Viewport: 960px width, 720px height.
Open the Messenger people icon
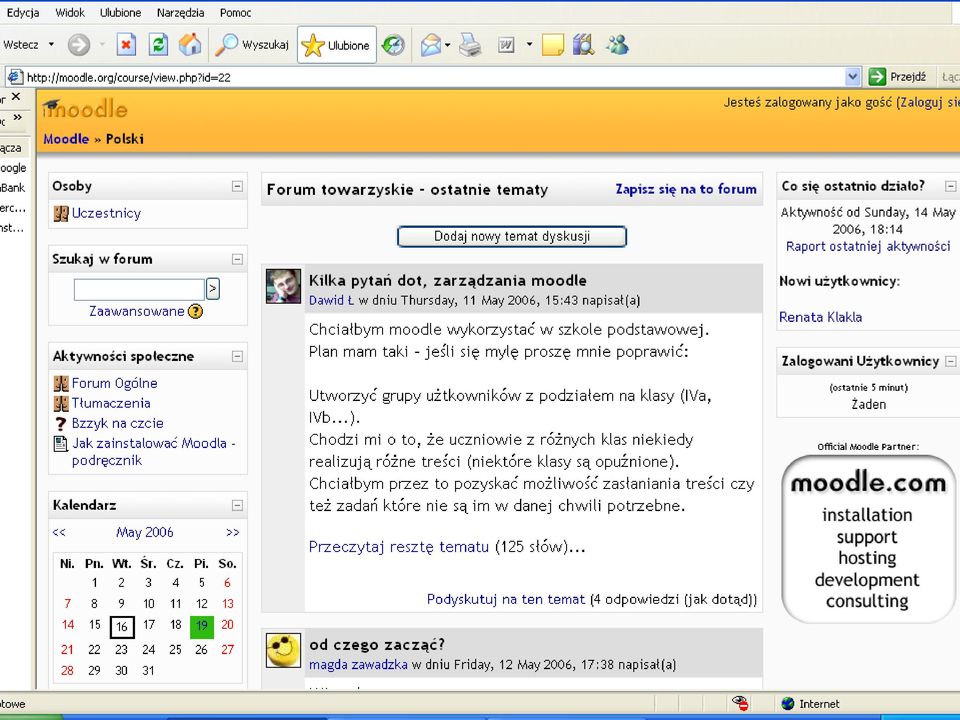(x=617, y=45)
